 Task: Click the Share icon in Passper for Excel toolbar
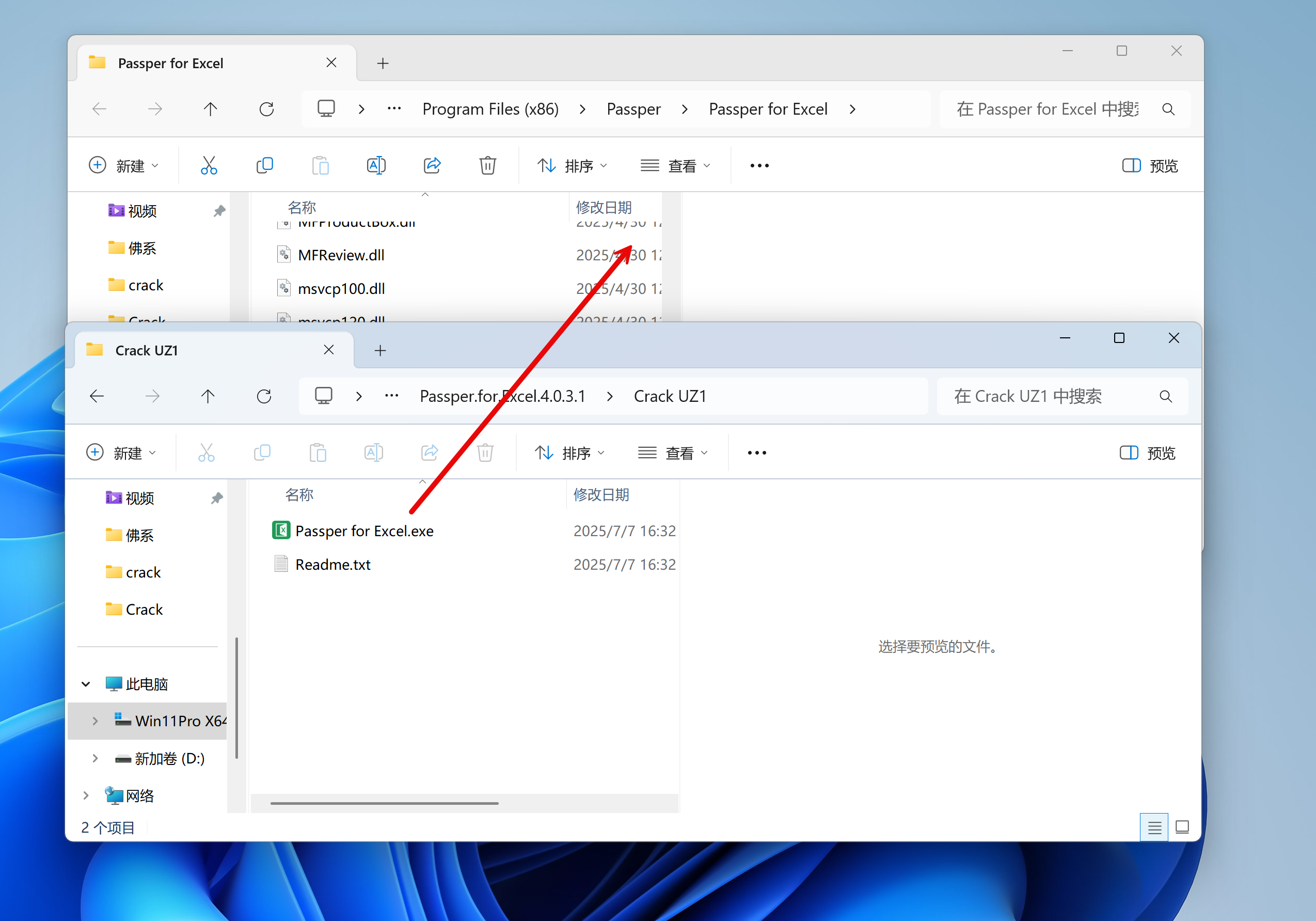coord(432,166)
